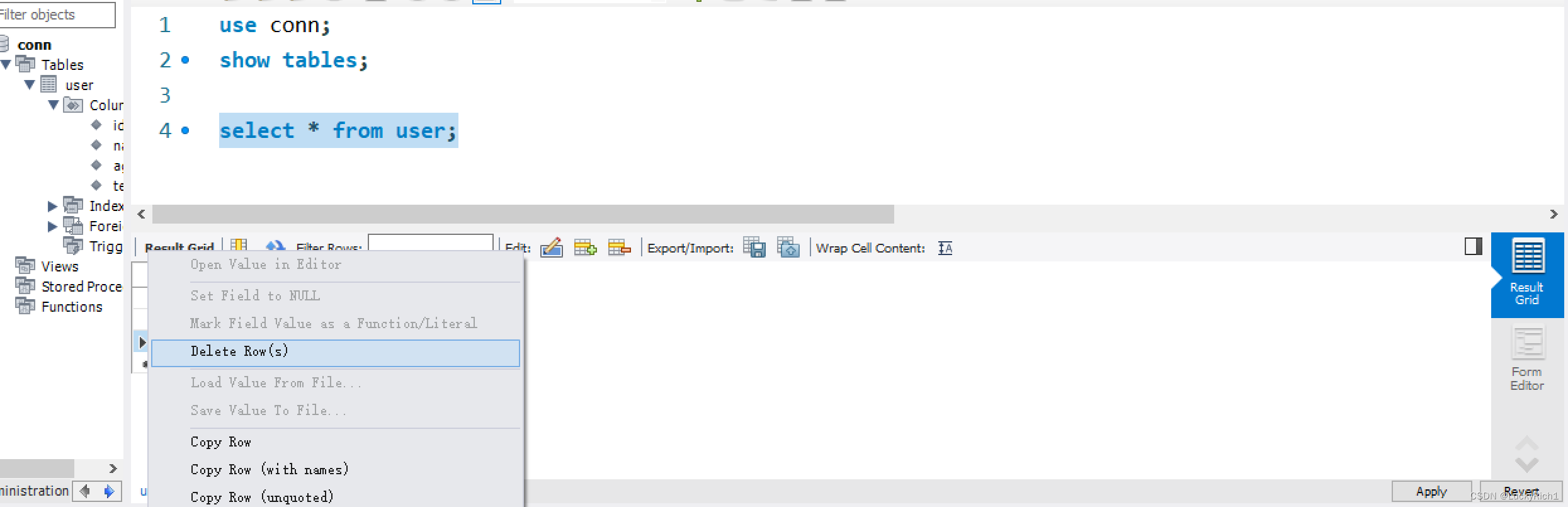Click the Views folder icon
Viewport: 1568px width, 507px height.
coord(25,265)
